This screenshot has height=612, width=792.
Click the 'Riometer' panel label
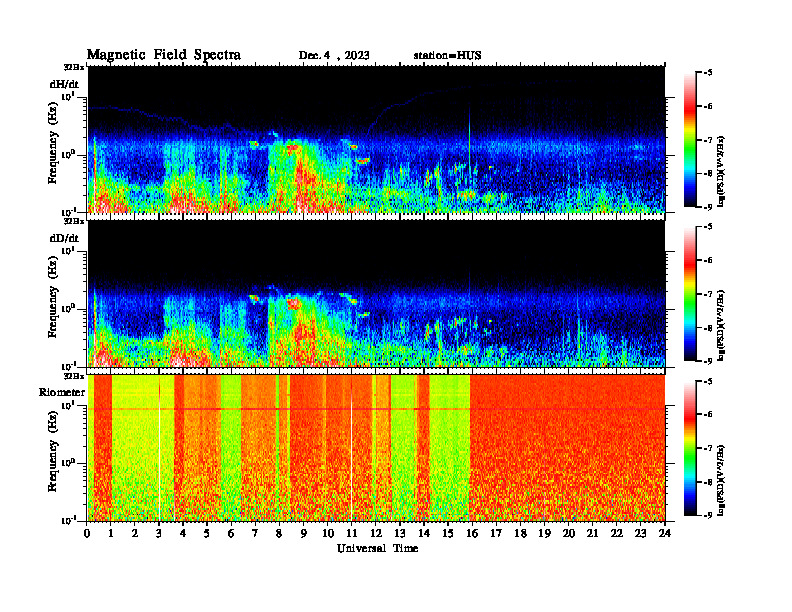coord(62,392)
